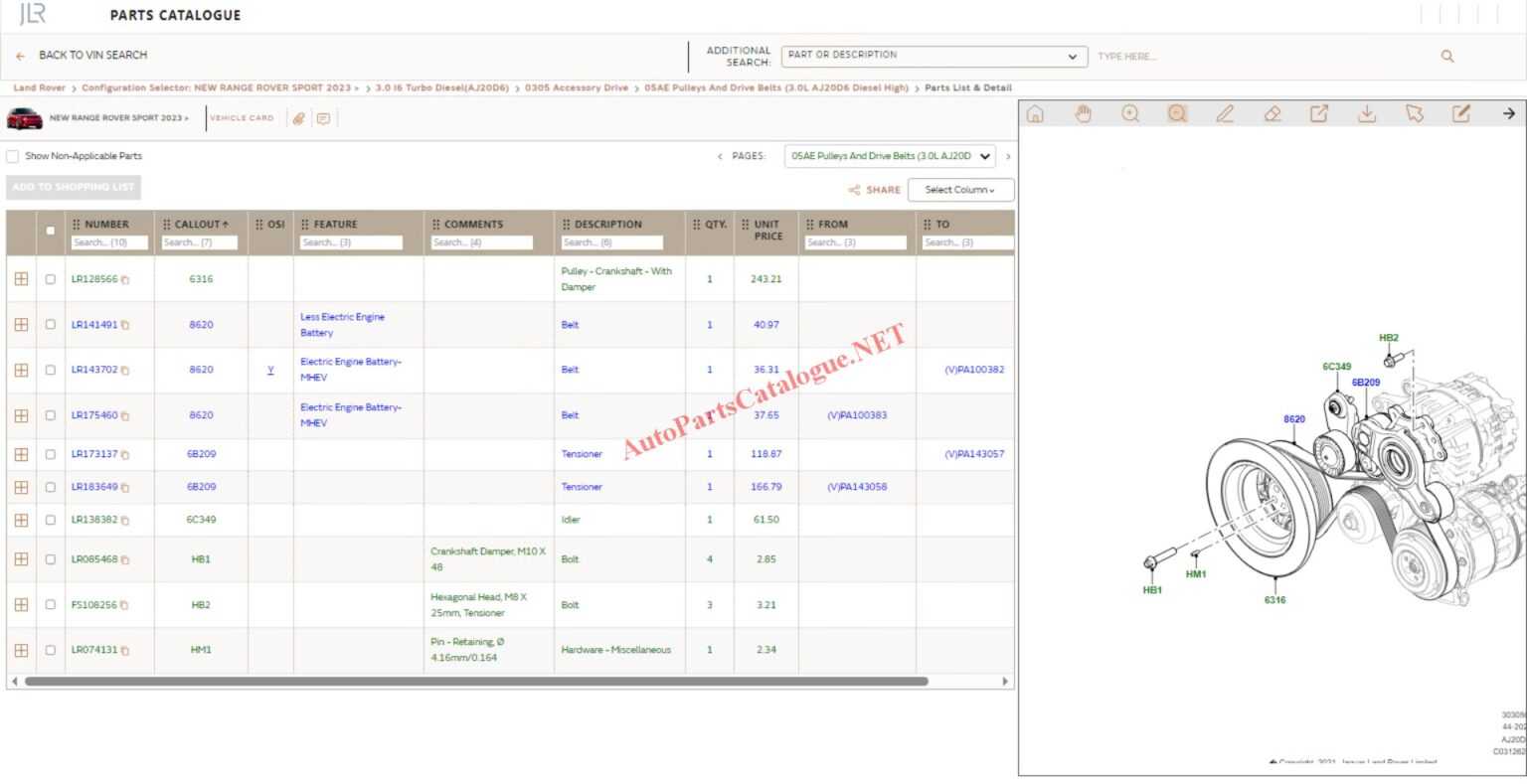This screenshot has width=1527, height=784.
Task: Select the Home view icon in image viewer
Action: coord(1036,114)
